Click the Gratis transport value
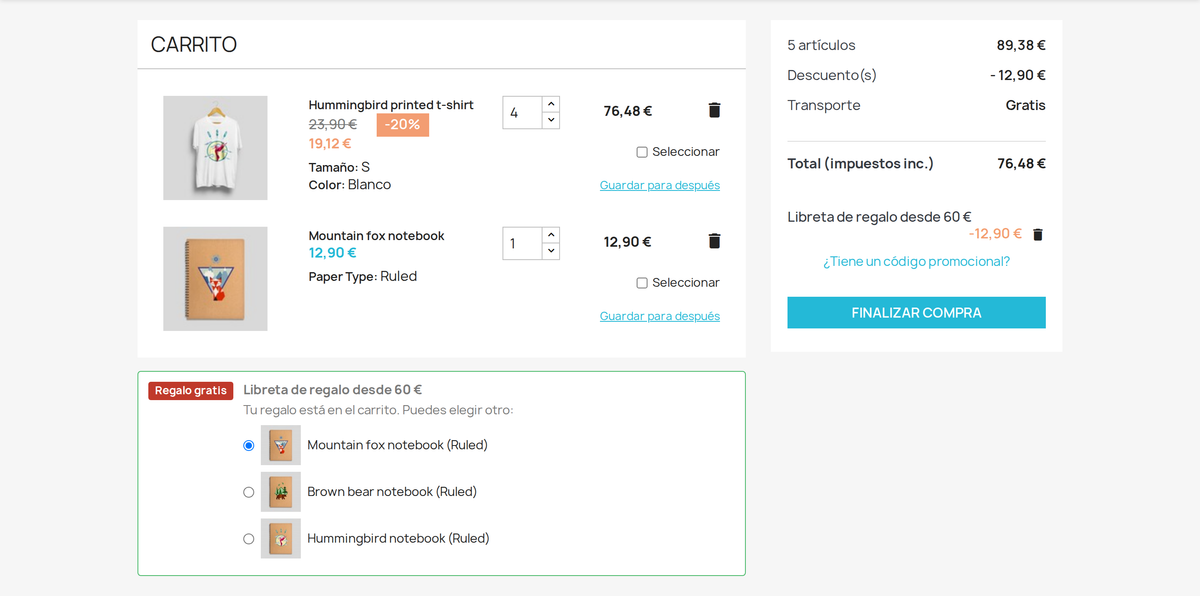Viewport: 1200px width, 596px height. 1026,105
